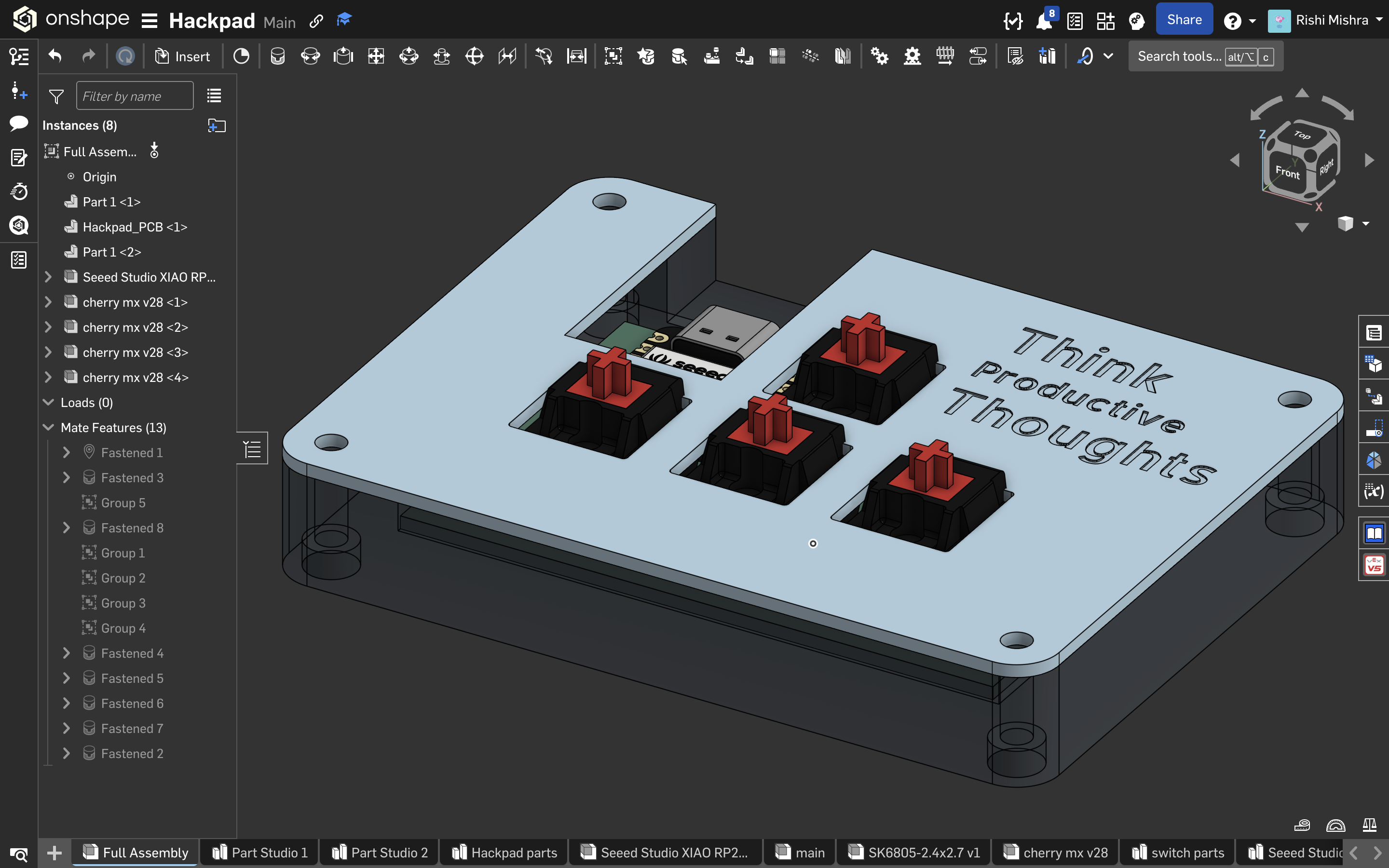The width and height of the screenshot is (1389, 868).
Task: Switch to the cherry mx v28 tab
Action: coord(1055,853)
